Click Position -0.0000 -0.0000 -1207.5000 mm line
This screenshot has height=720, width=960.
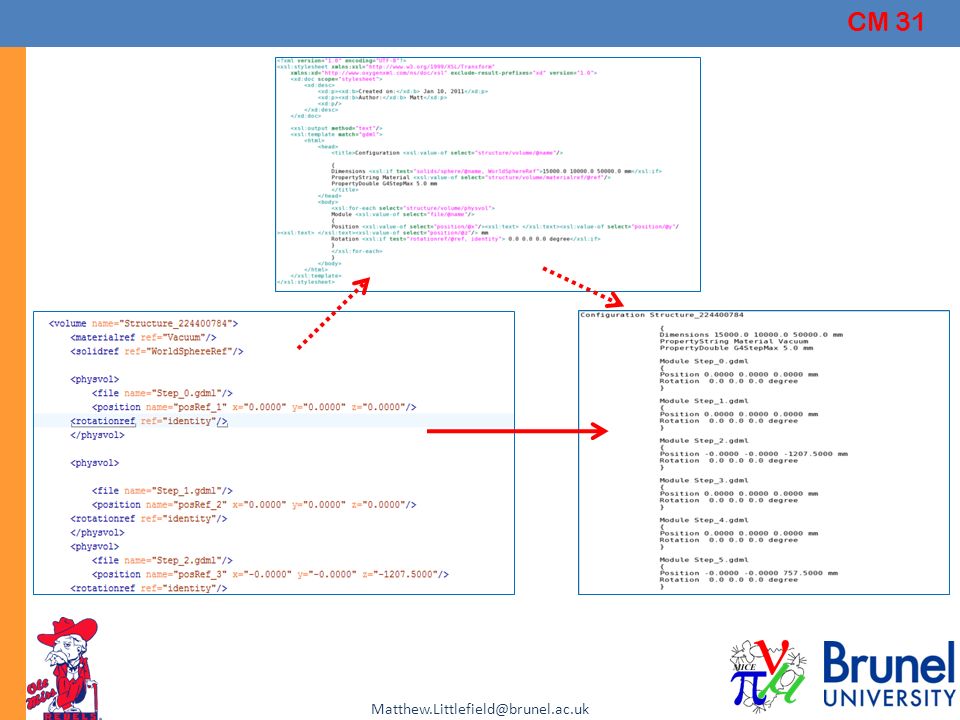754,454
